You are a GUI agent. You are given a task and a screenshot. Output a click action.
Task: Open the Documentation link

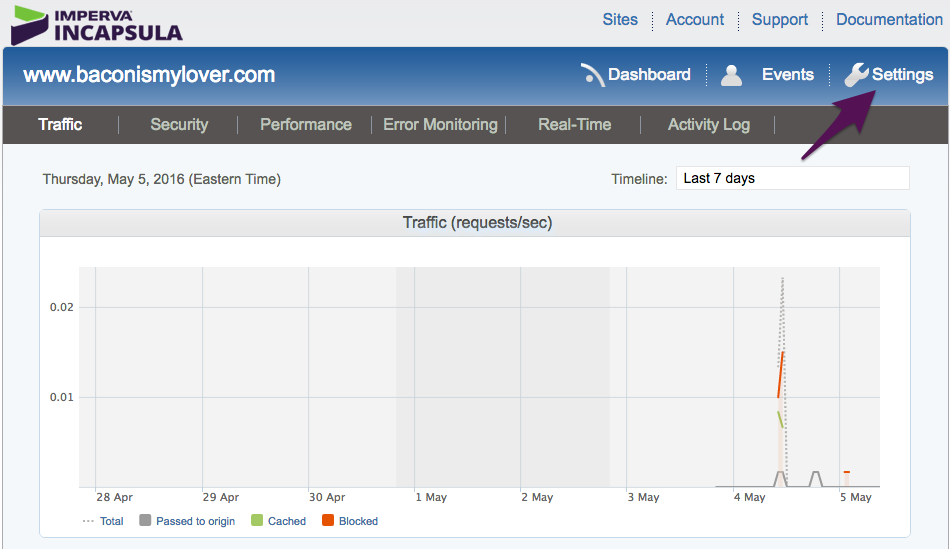(x=889, y=20)
